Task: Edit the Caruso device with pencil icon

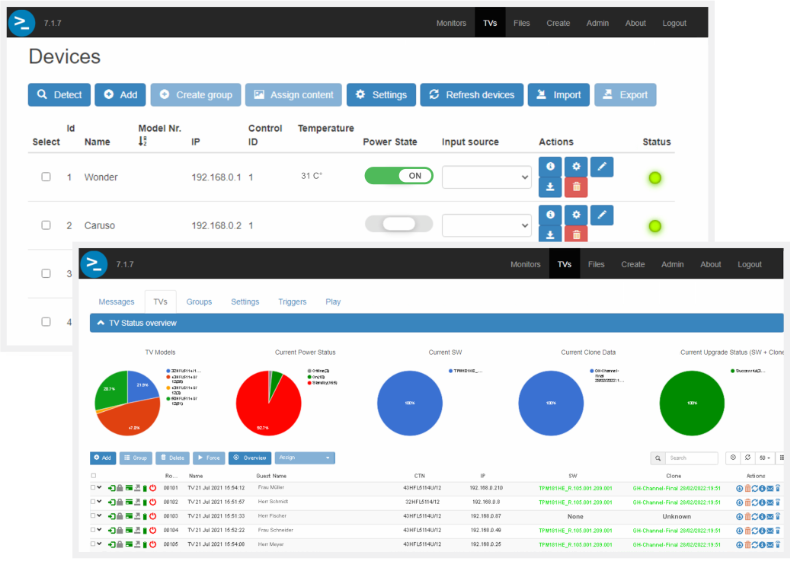Action: (x=602, y=215)
